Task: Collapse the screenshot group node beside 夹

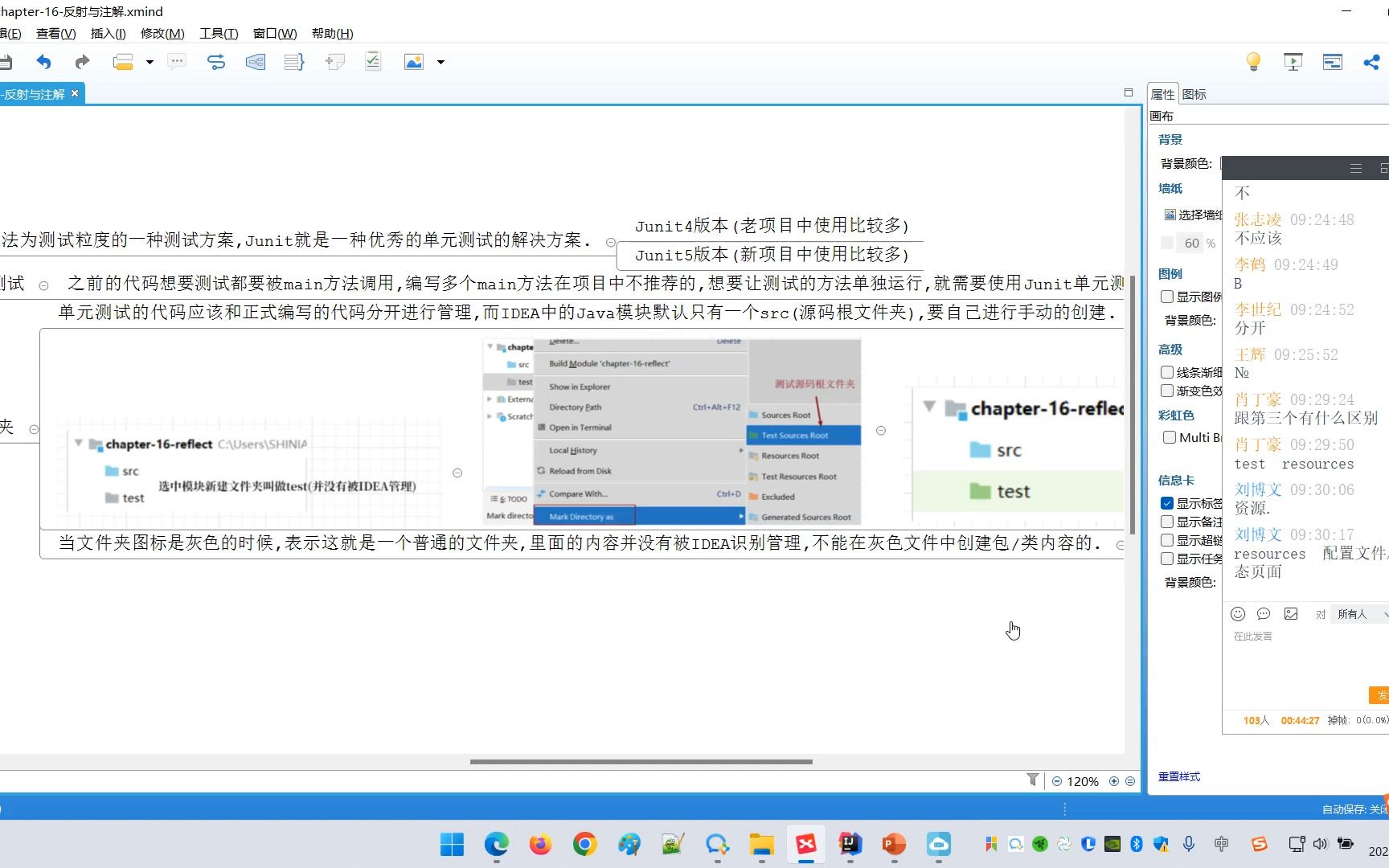Action: click(34, 429)
